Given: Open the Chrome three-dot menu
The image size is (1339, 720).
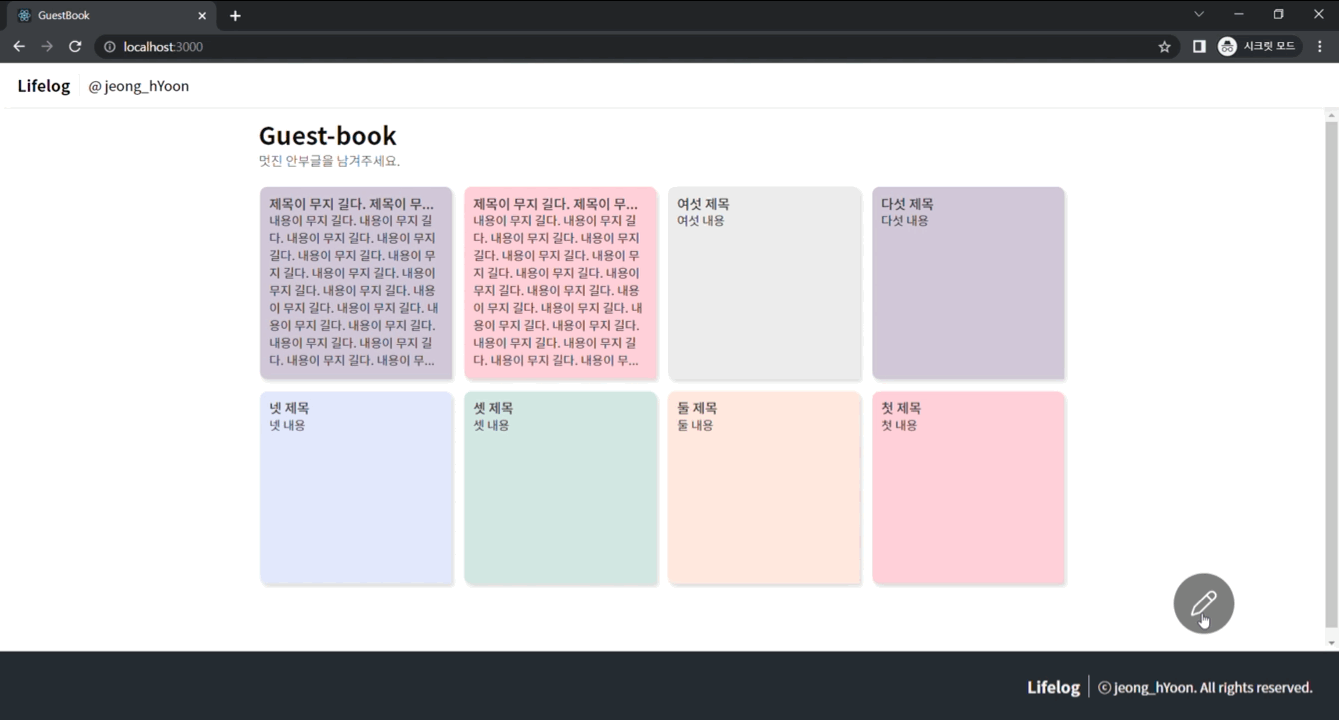Looking at the screenshot, I should click(x=1320, y=47).
